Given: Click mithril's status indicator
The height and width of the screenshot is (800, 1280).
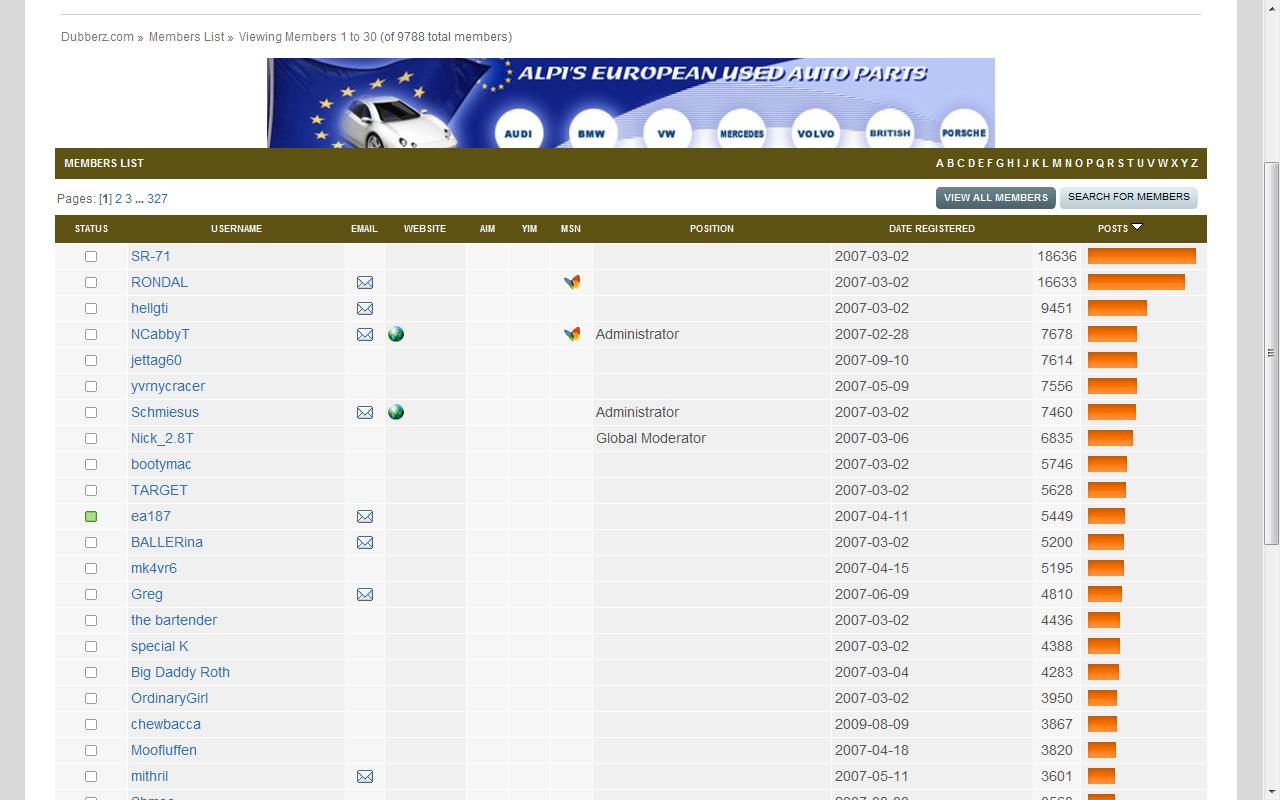Looking at the screenshot, I should 91,777.
